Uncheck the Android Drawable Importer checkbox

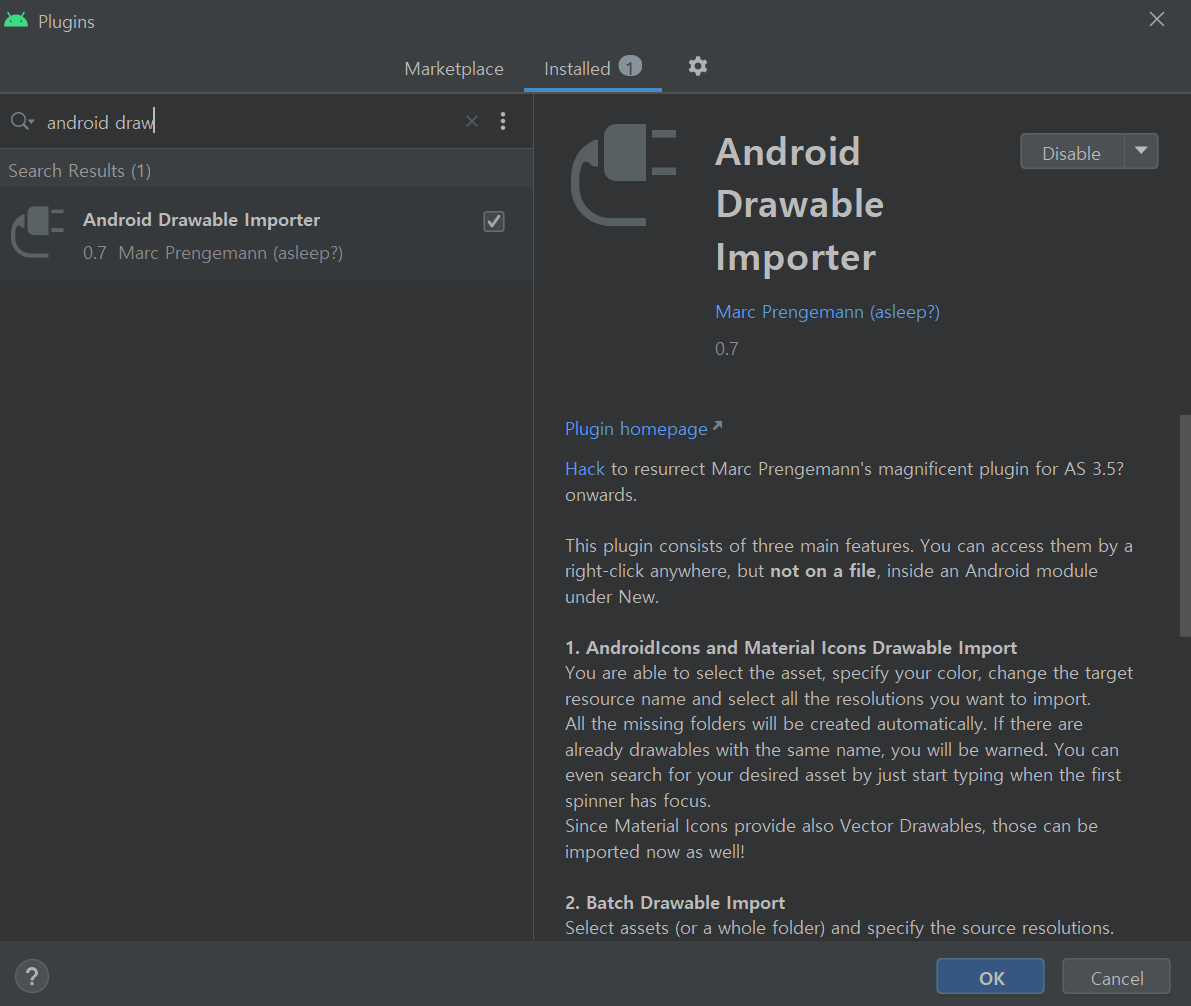[x=494, y=221]
